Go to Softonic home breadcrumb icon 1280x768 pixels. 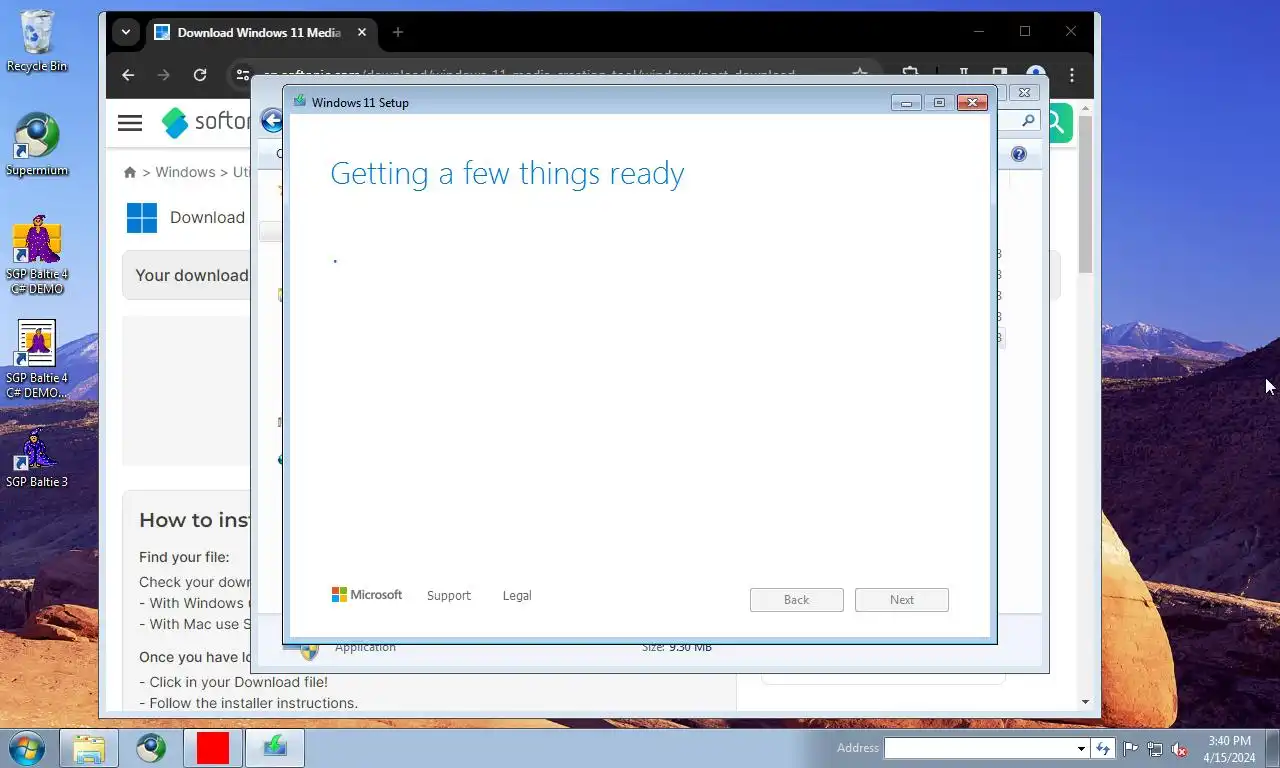130,173
